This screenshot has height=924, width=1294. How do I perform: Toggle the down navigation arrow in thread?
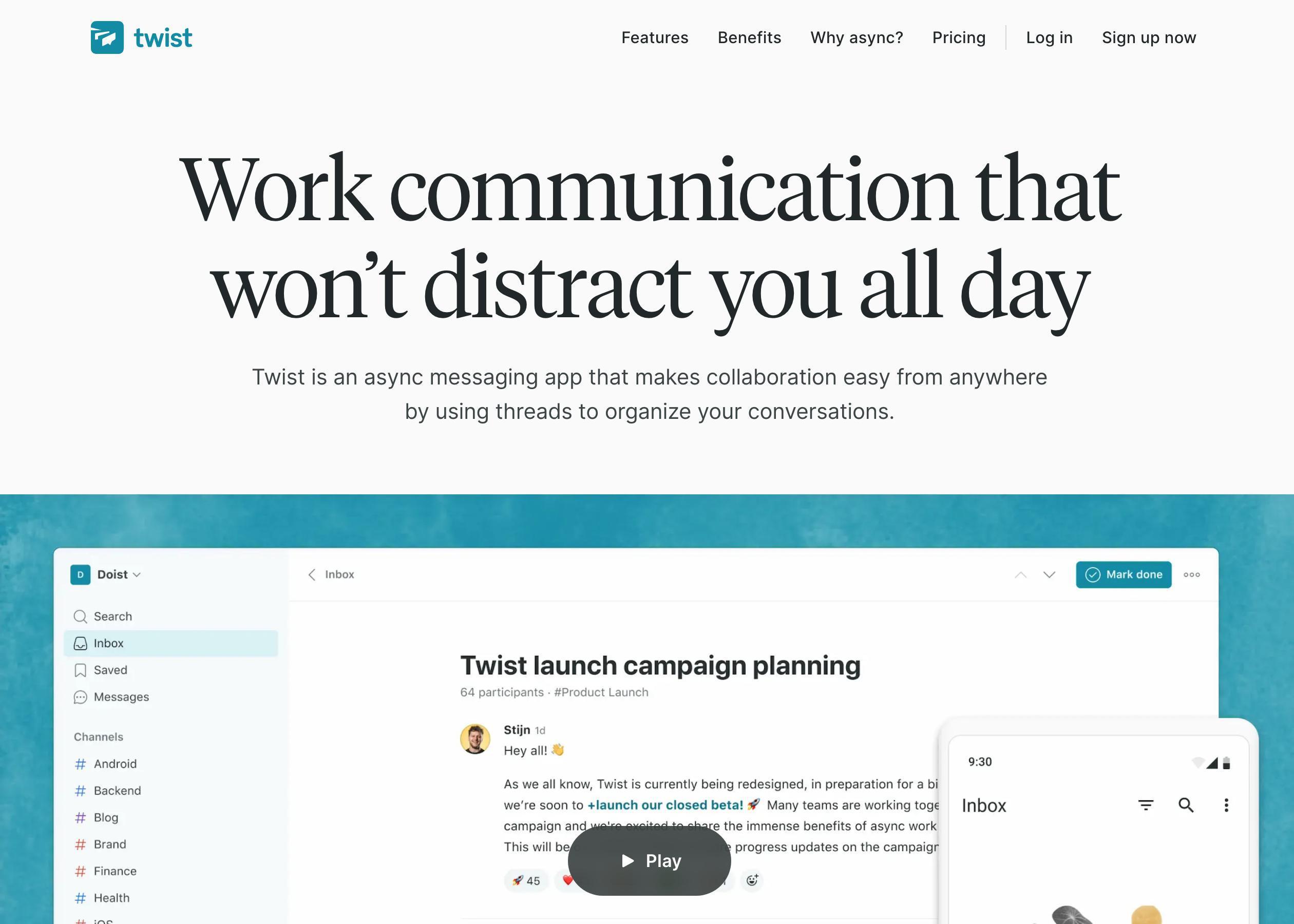pyautogui.click(x=1050, y=574)
